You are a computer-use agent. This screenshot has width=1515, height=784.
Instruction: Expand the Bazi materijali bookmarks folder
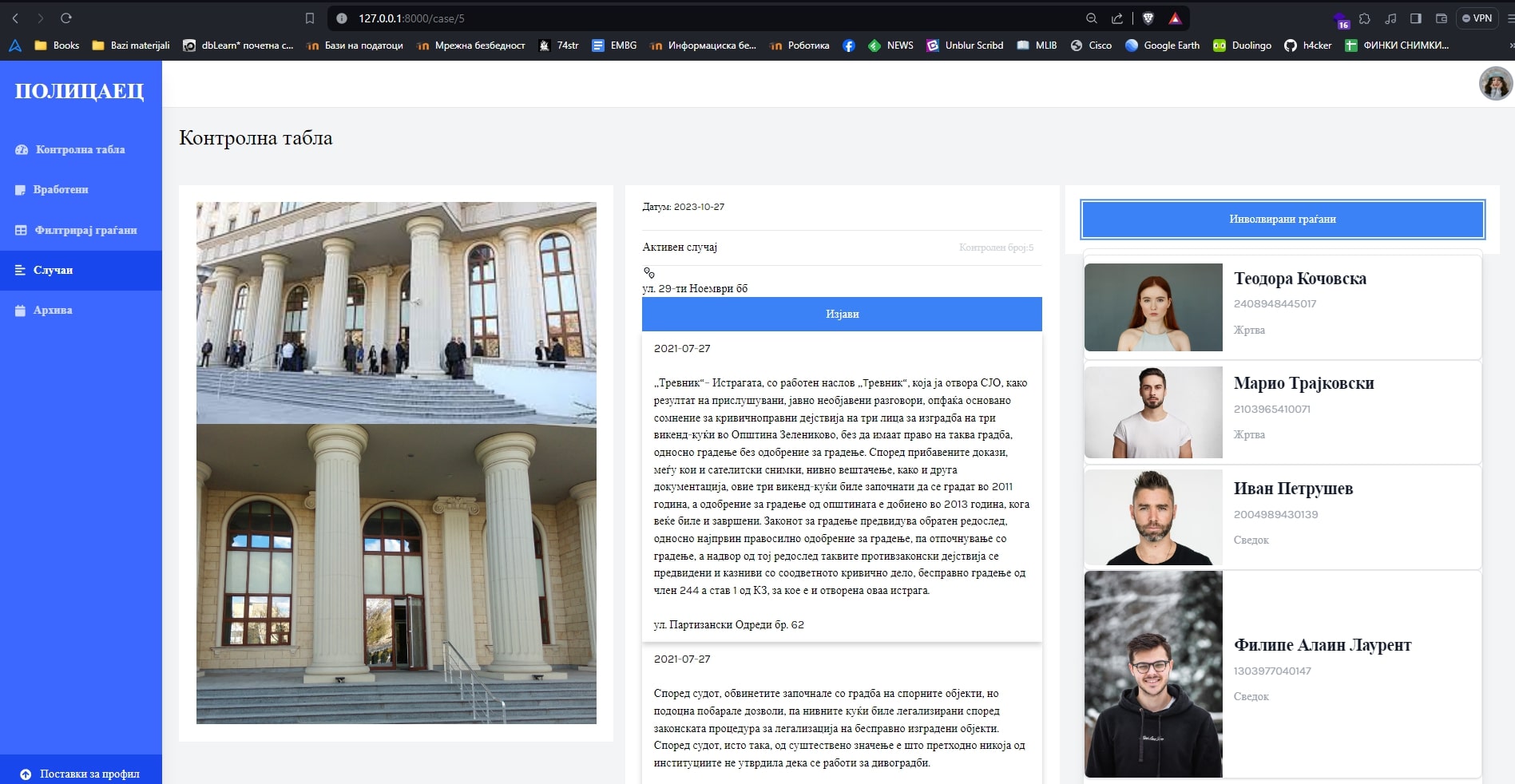click(131, 46)
